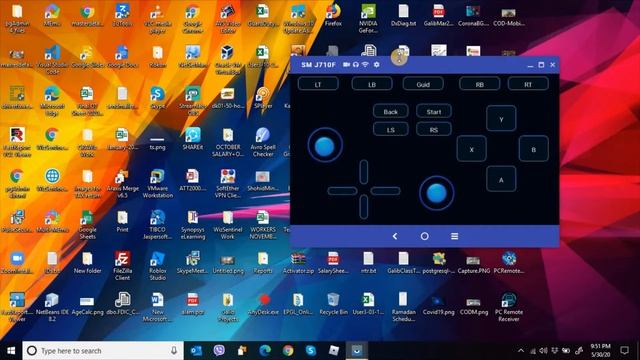Select the AgeCalc.png desktop file
Screen dimensions: 640x360
click(87, 304)
